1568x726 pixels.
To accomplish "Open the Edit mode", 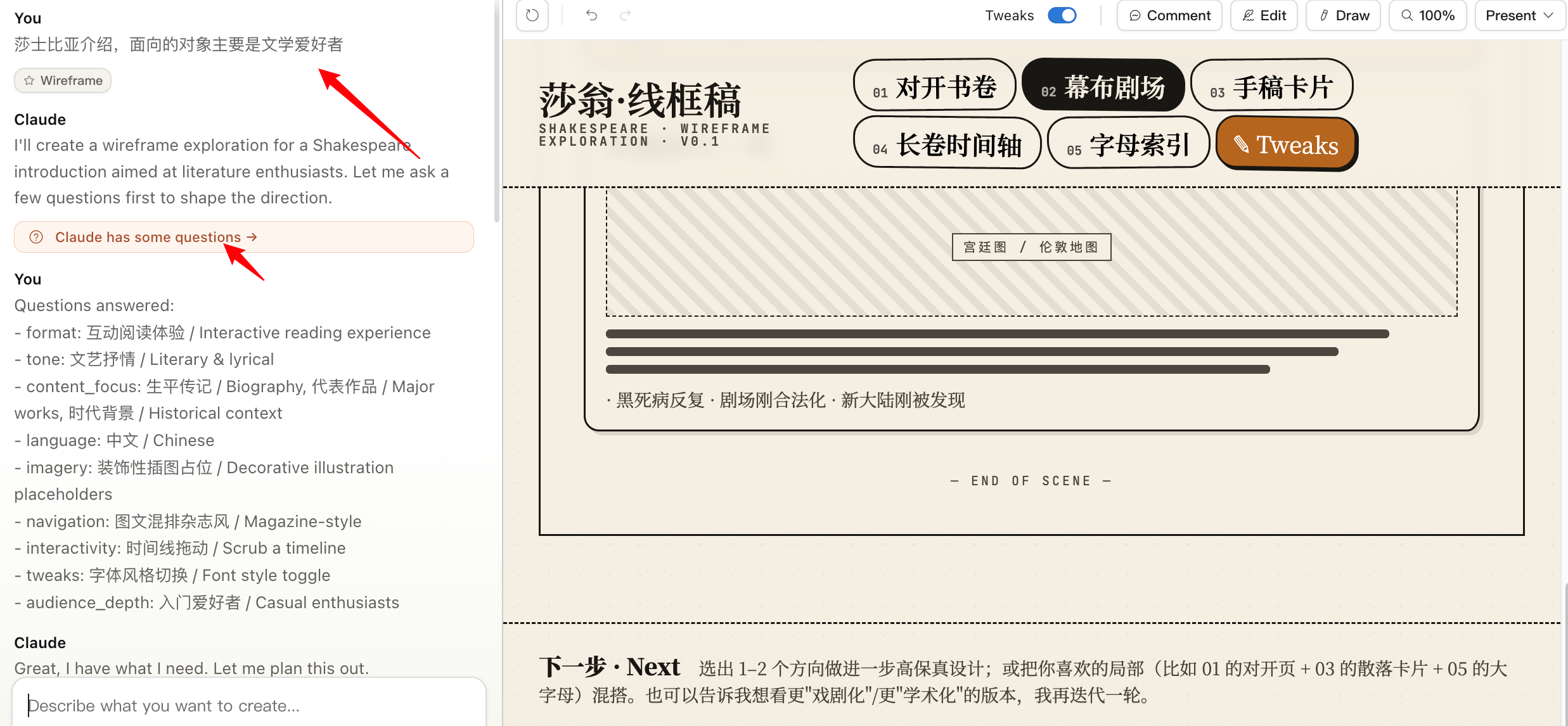I will pyautogui.click(x=1264, y=15).
